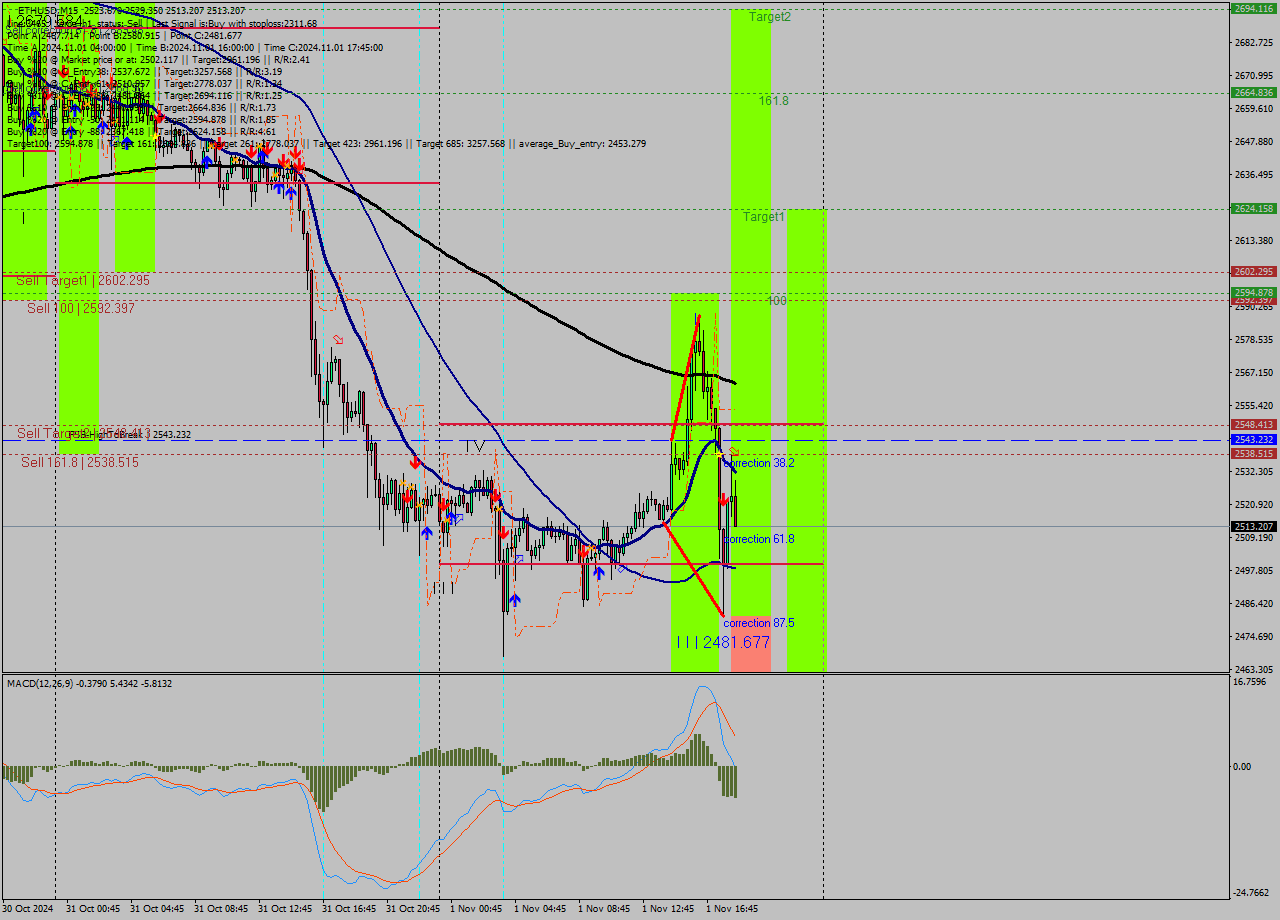Click the -24.7662 MACD scale value
Screen dimensions: 1280x920
tap(1253, 893)
